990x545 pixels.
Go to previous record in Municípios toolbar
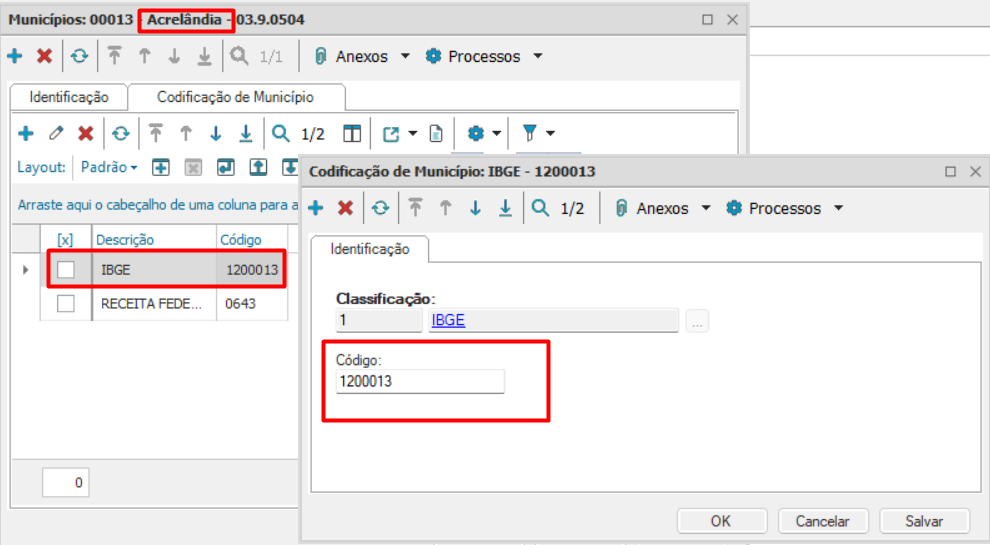(145, 56)
